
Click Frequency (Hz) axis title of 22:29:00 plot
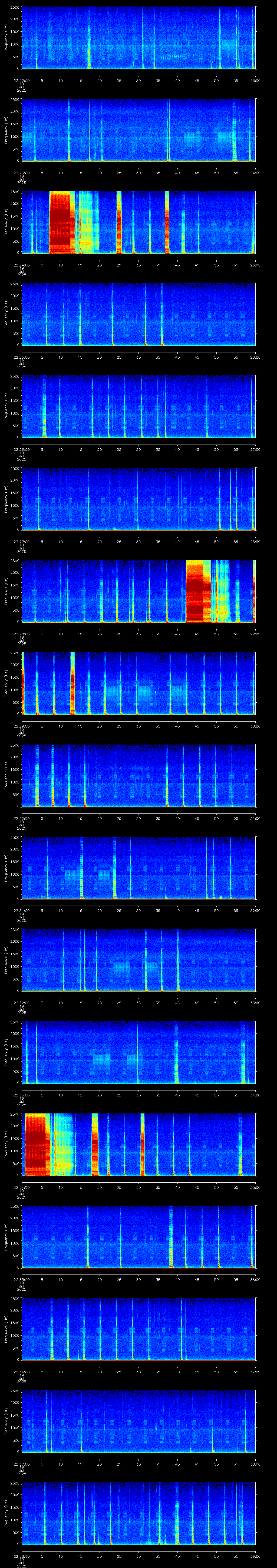coord(6,683)
